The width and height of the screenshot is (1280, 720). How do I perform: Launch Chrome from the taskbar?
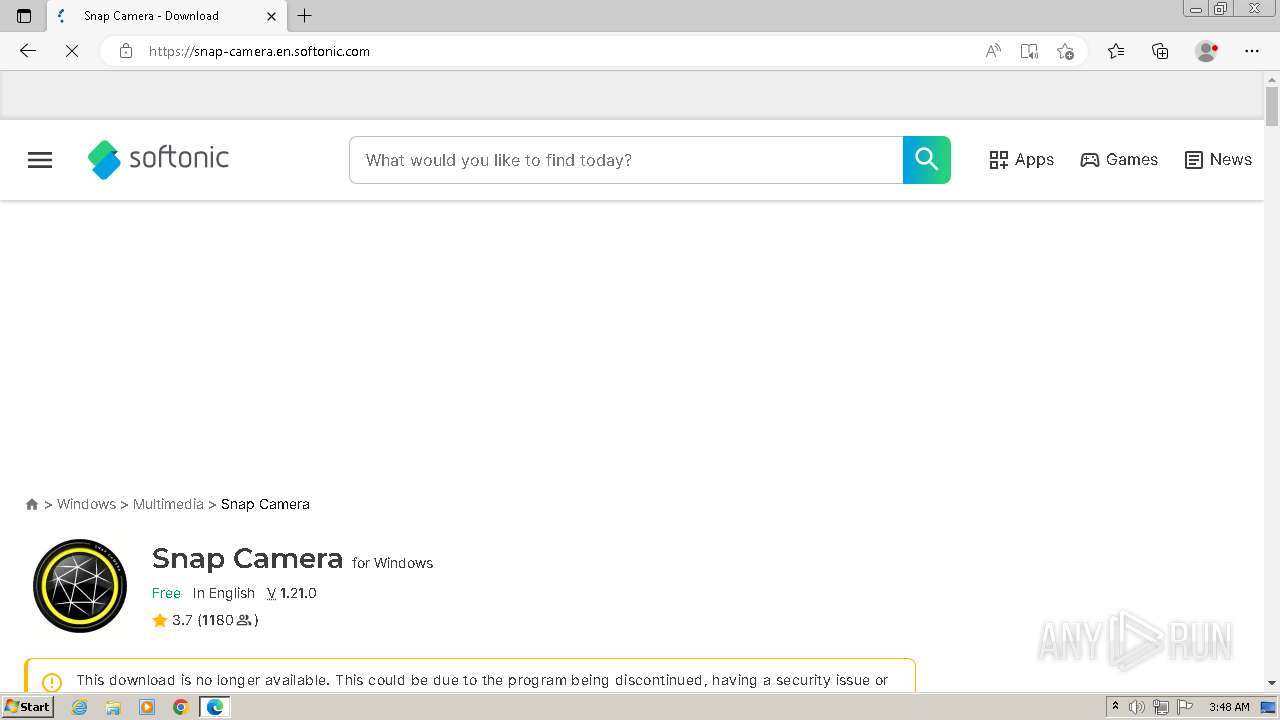pos(180,707)
